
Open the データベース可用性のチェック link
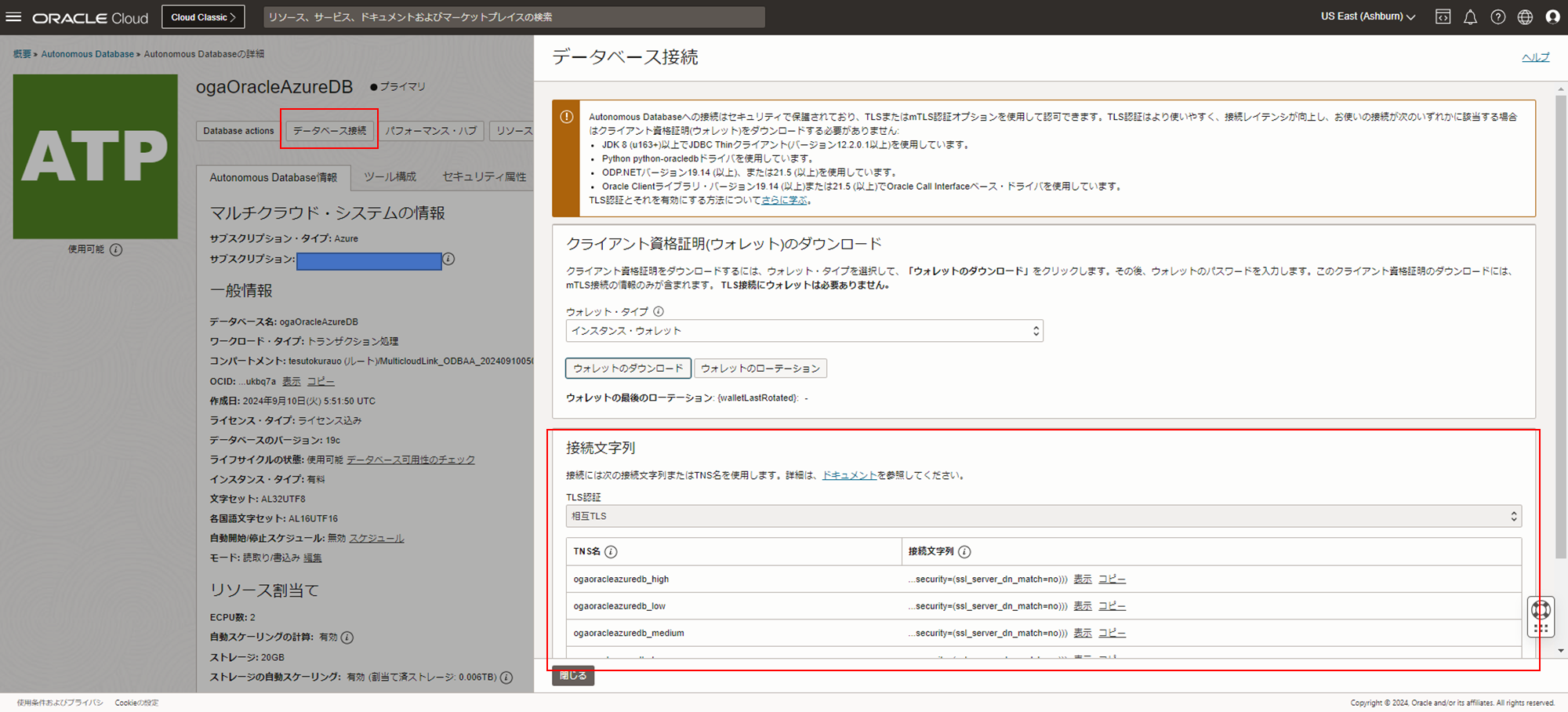(x=411, y=460)
